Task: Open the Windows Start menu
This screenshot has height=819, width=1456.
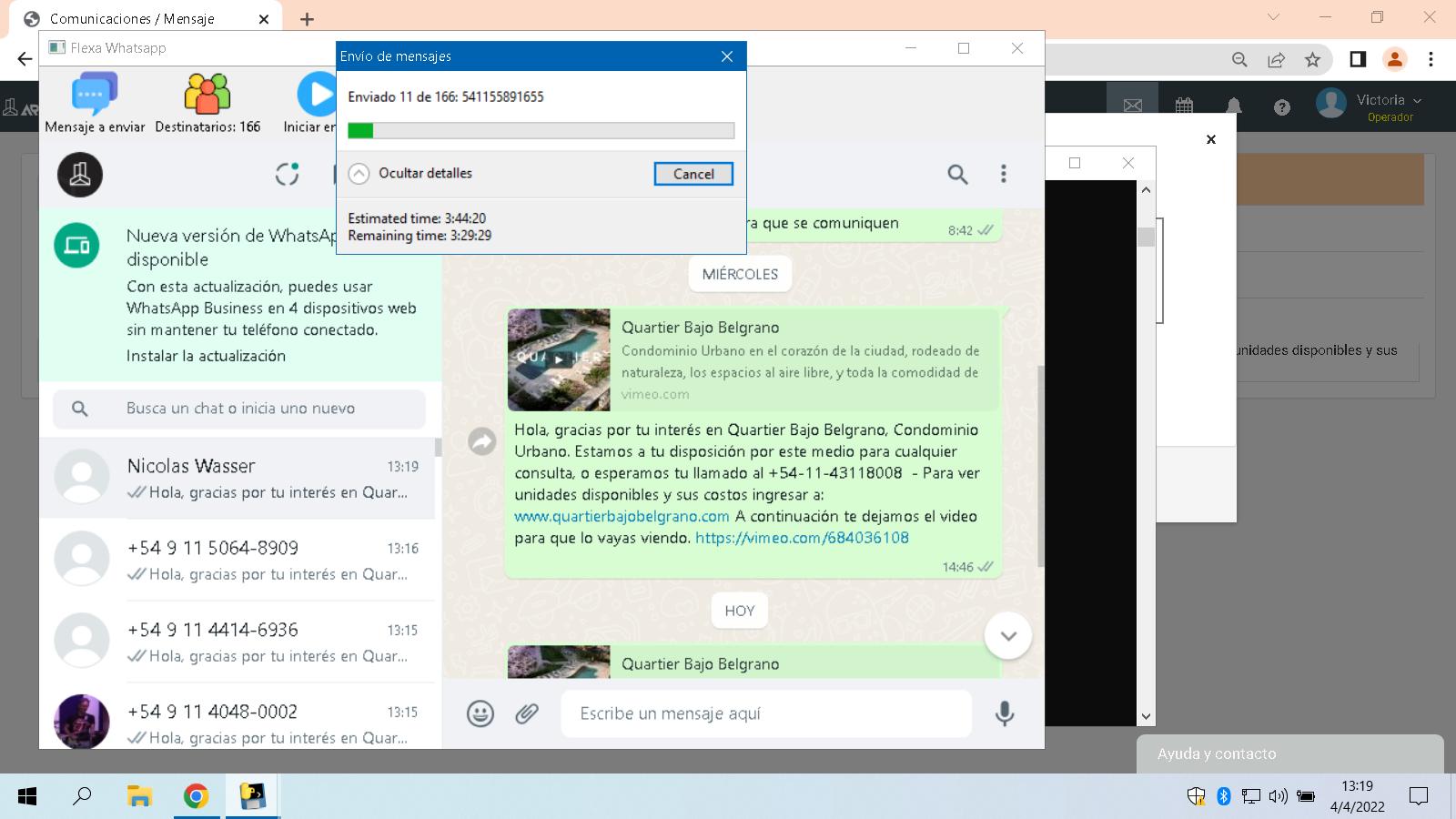Action: 27,796
